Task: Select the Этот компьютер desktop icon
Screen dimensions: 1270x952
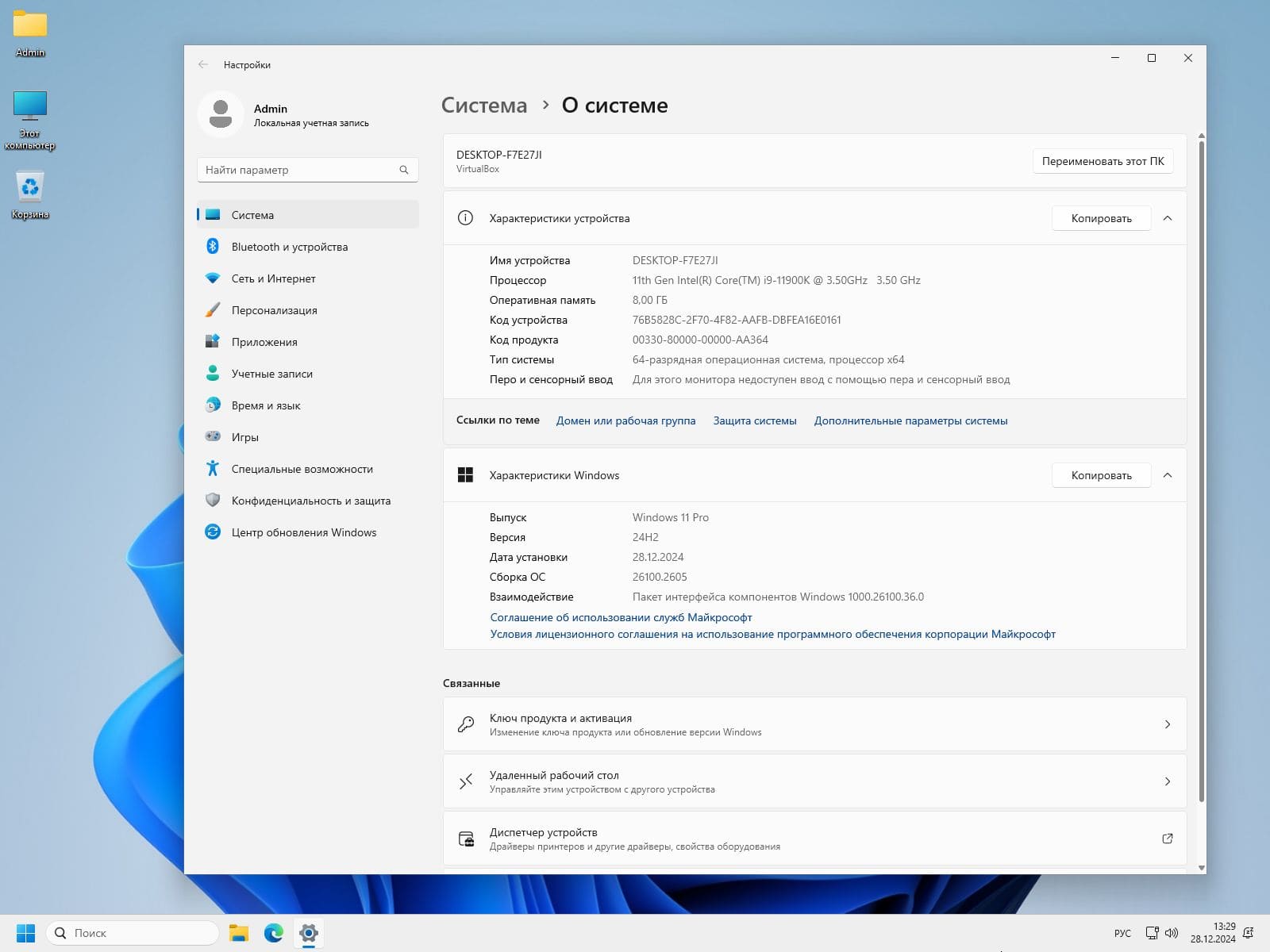Action: [x=30, y=121]
